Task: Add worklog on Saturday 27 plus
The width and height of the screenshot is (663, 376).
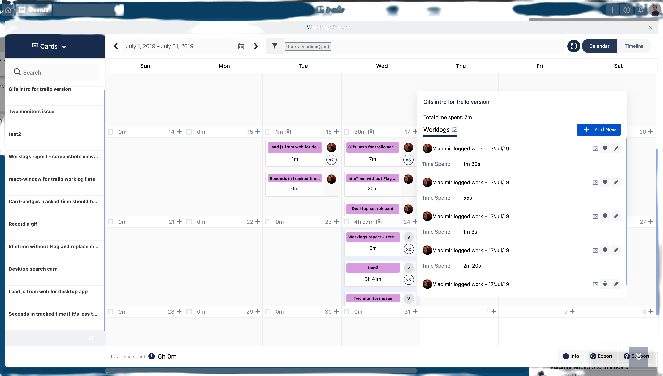Action: 650,222
